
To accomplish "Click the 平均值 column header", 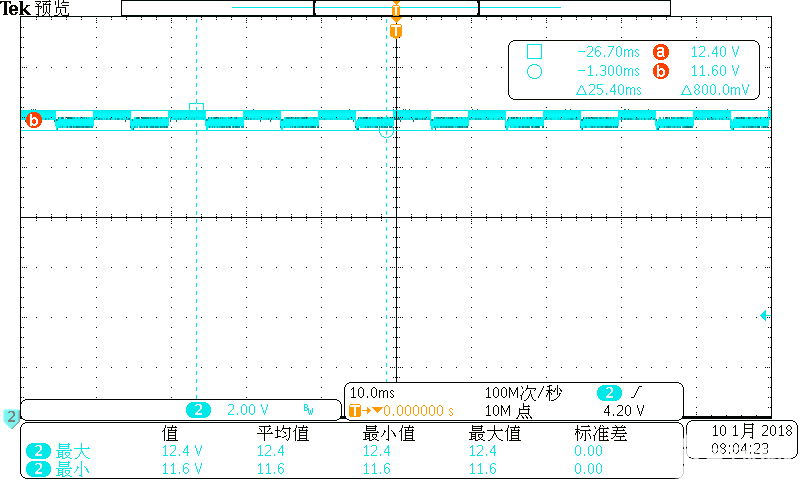I will click(283, 433).
